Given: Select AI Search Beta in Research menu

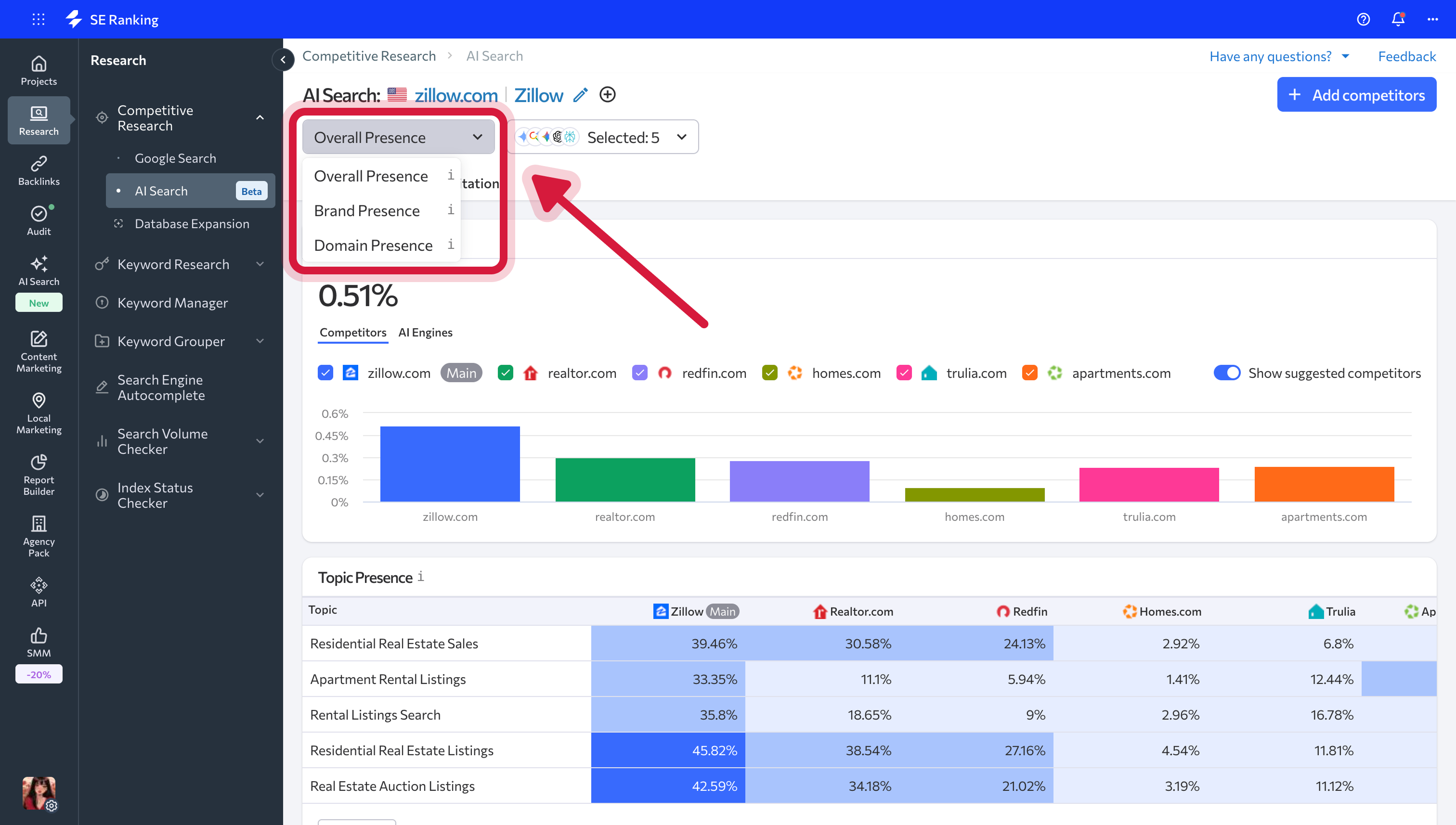Looking at the screenshot, I should [x=191, y=191].
